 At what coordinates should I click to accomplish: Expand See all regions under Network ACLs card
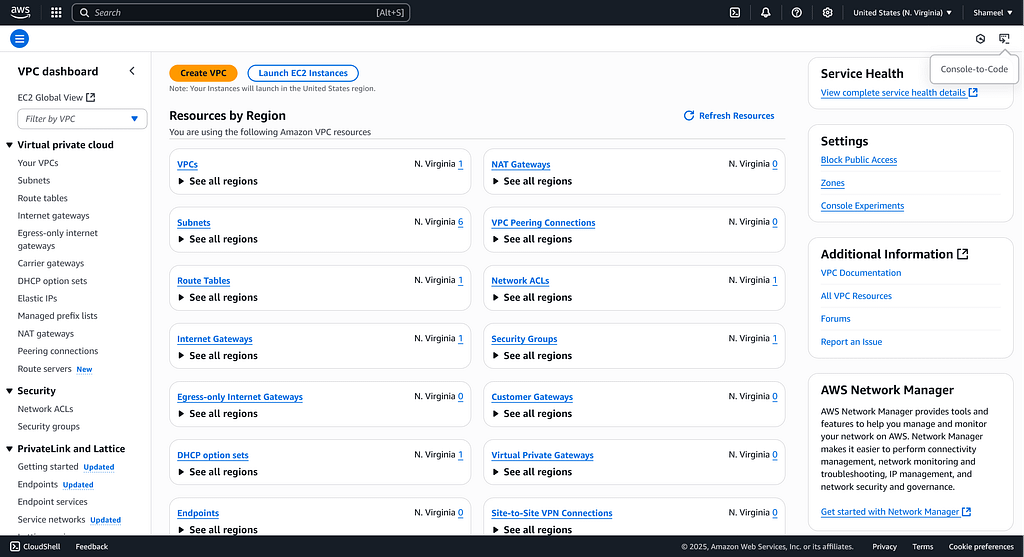(532, 298)
